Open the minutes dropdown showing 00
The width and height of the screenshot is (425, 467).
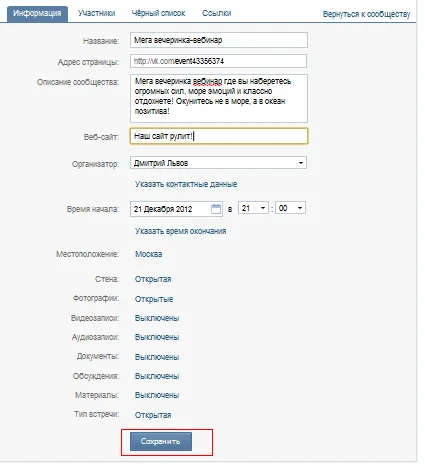click(x=290, y=208)
